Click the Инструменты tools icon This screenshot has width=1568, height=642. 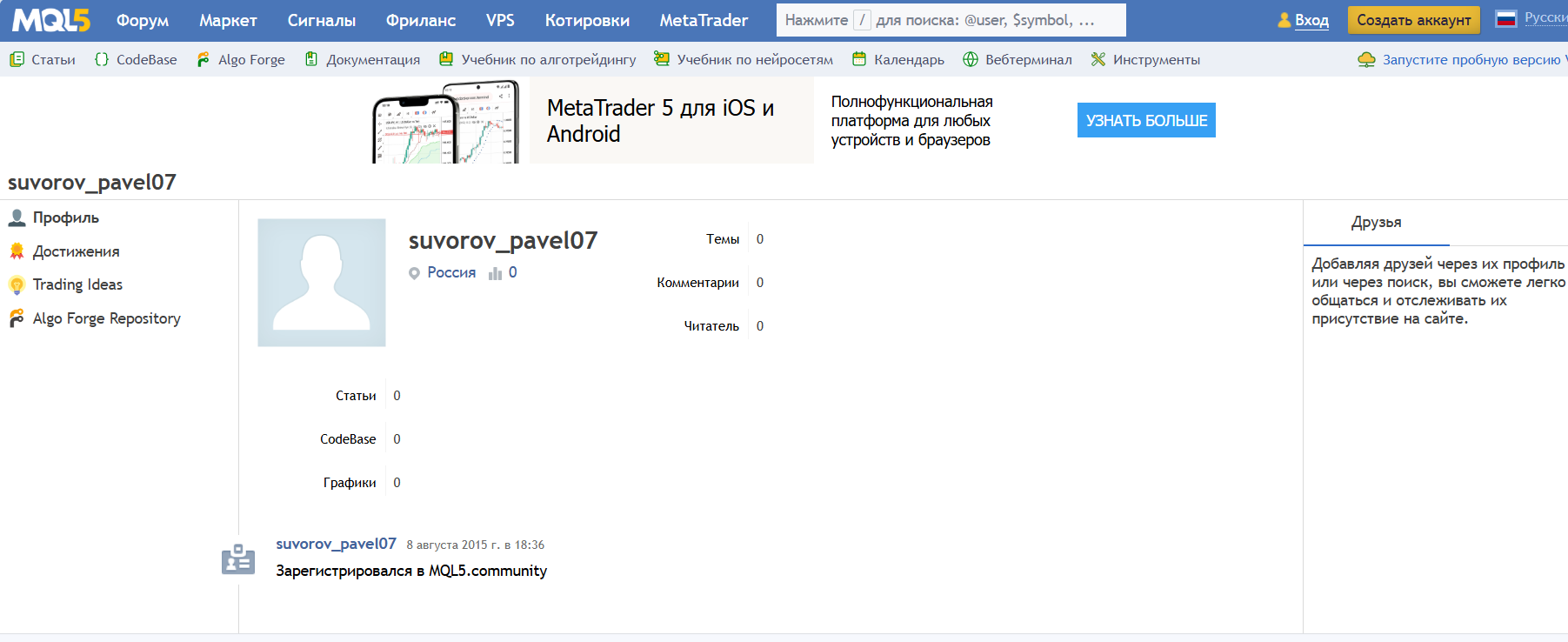(x=1098, y=59)
